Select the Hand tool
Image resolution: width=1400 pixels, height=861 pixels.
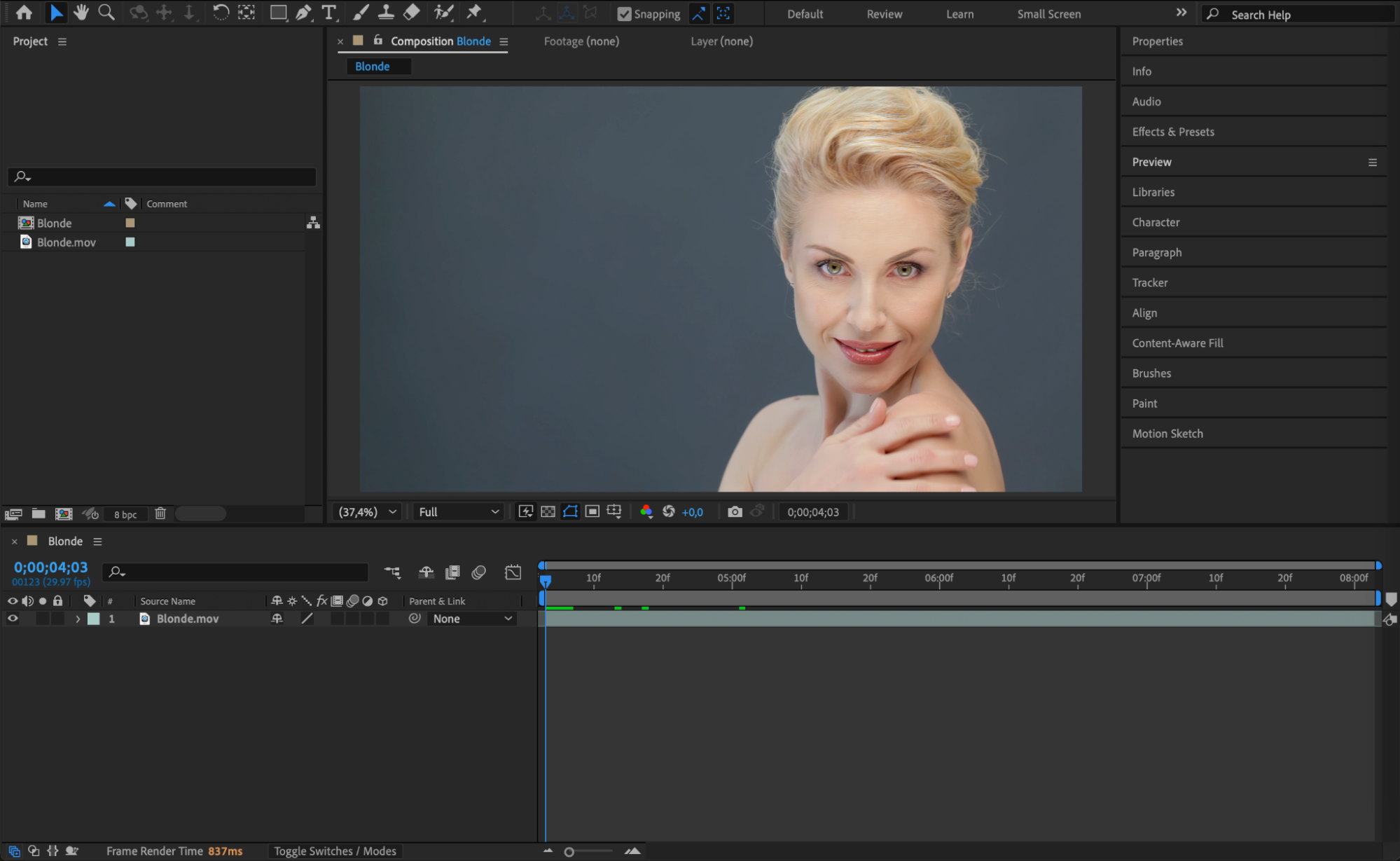click(x=81, y=13)
